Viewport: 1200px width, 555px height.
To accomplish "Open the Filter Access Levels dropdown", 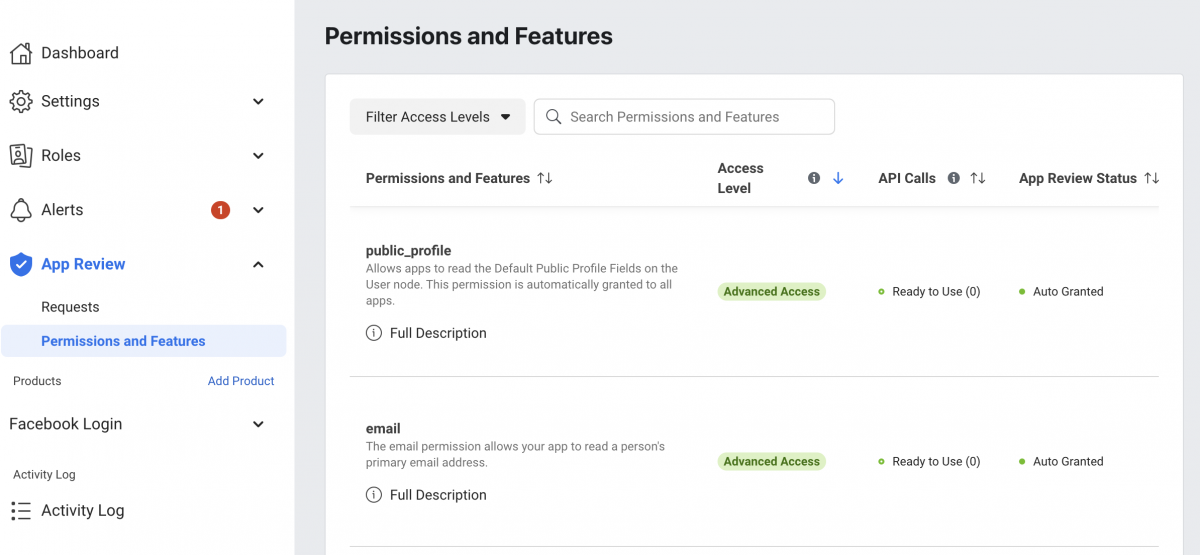I will [438, 117].
